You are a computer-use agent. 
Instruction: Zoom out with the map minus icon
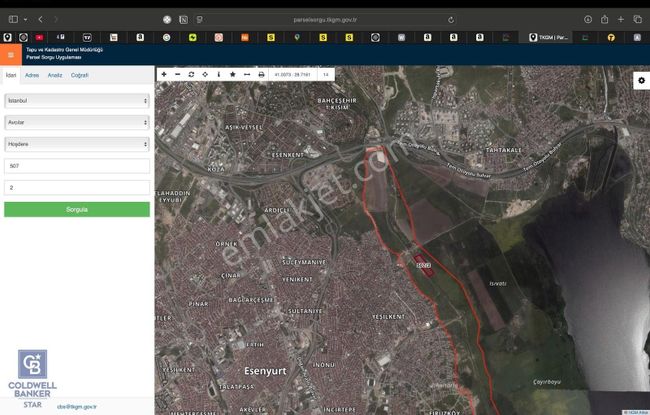coord(178,74)
